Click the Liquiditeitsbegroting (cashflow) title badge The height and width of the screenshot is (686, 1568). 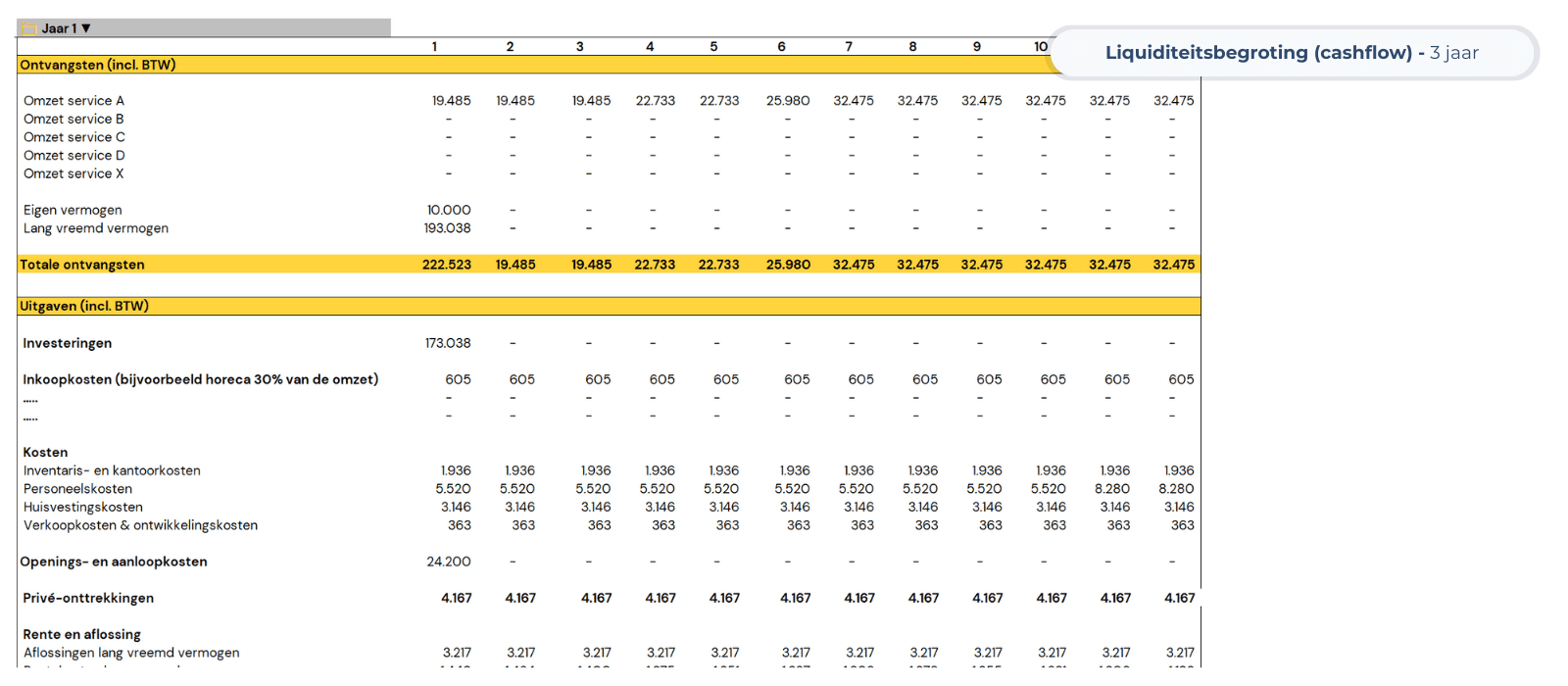(x=1292, y=53)
